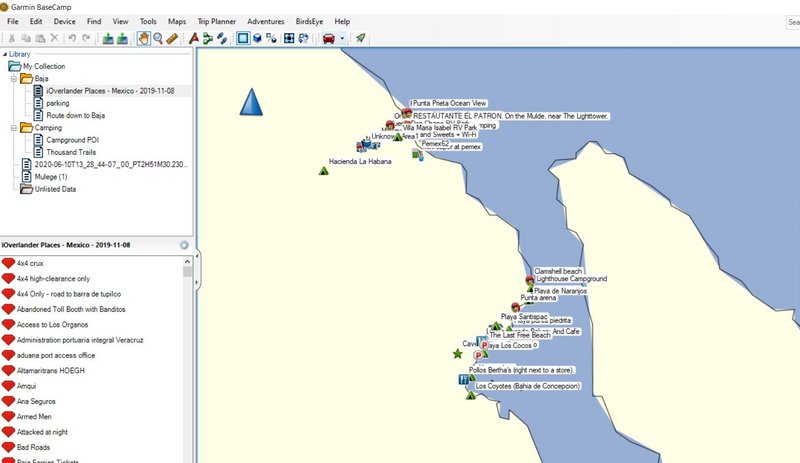Select the Measure ruler tool
This screenshot has height=463, width=800.
(x=172, y=38)
